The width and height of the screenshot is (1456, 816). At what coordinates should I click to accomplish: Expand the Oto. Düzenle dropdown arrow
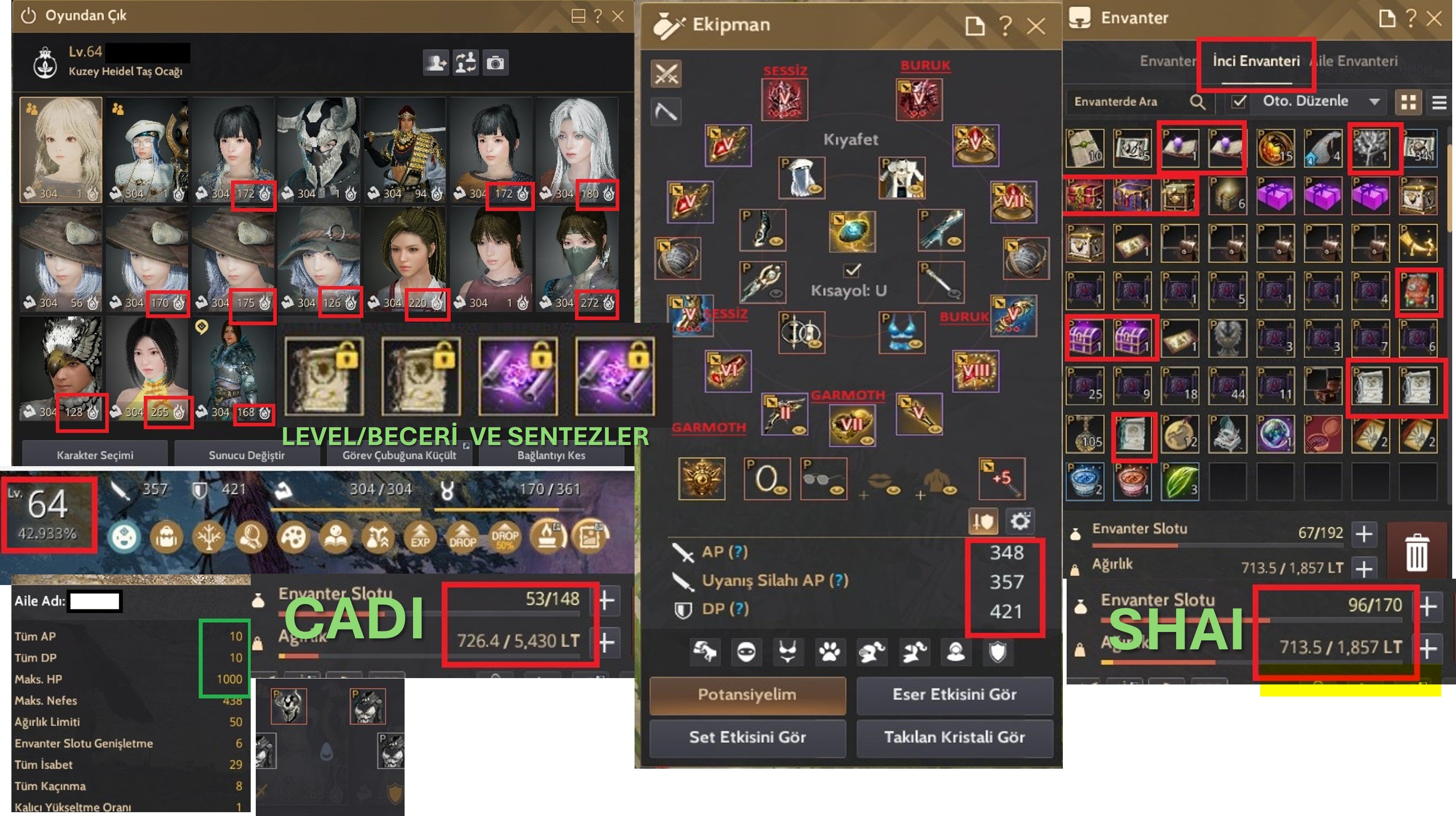1374,102
